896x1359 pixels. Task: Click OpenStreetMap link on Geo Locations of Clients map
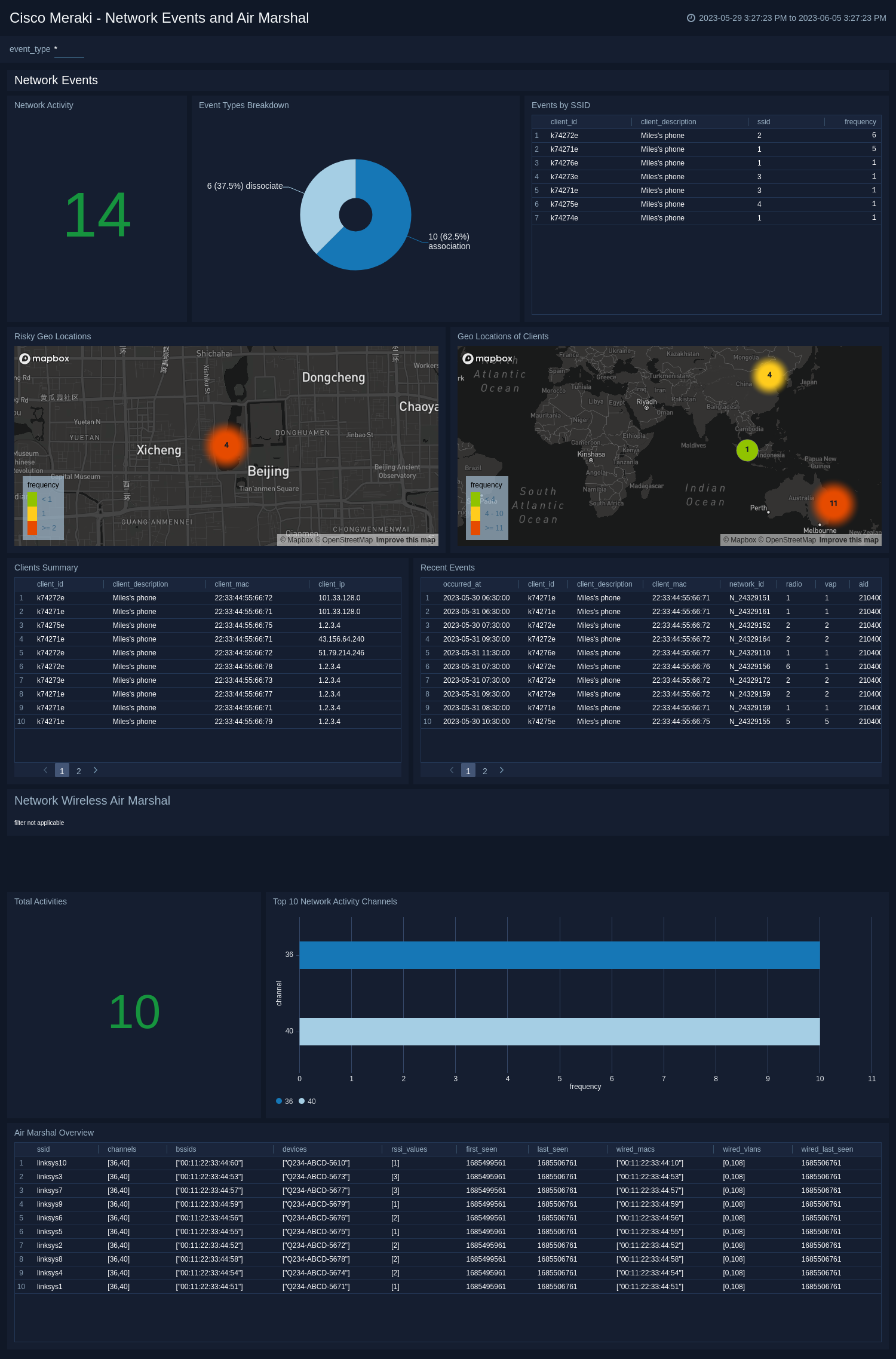[790, 540]
